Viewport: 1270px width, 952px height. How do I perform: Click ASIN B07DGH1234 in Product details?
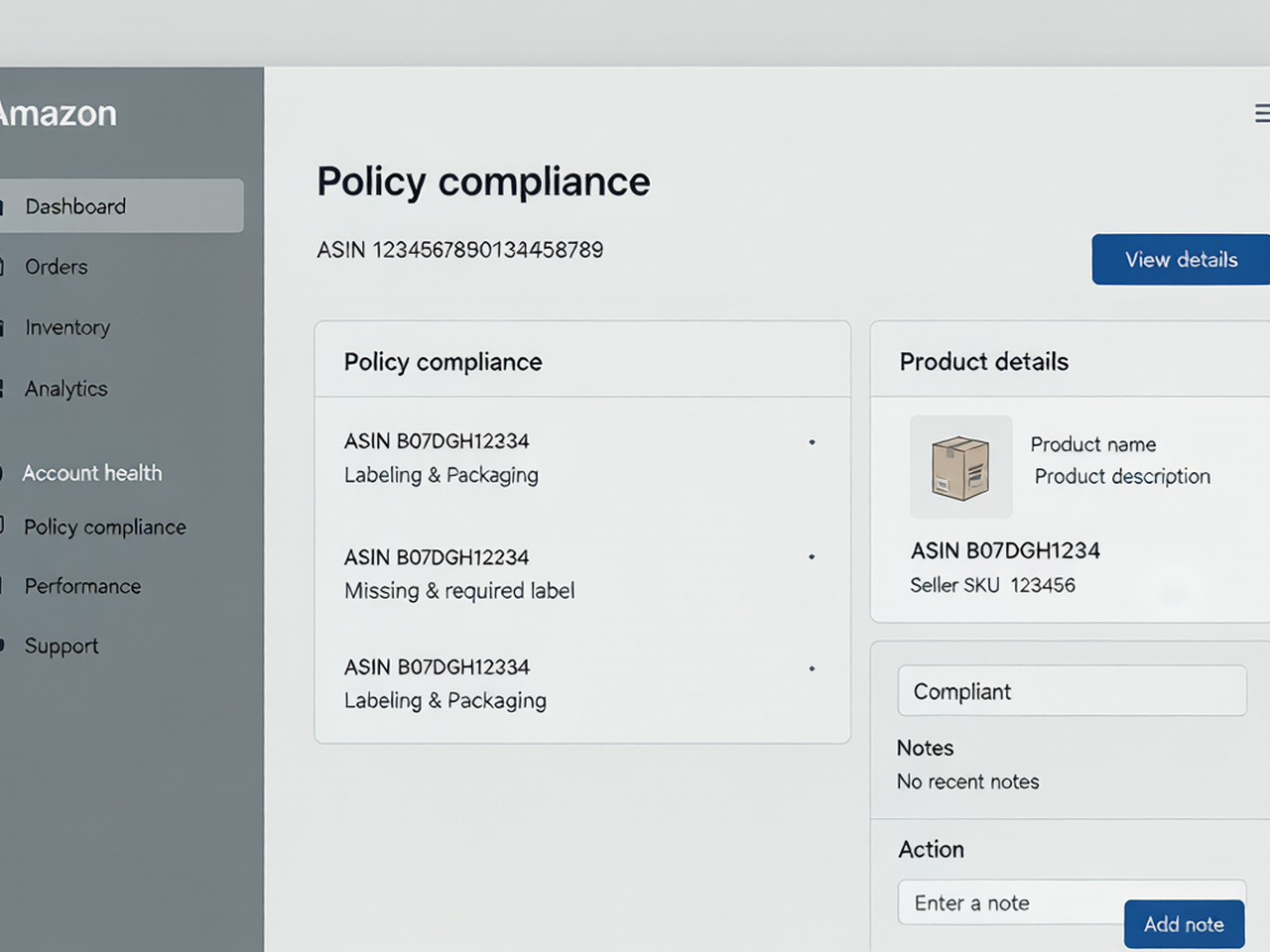pos(1005,550)
